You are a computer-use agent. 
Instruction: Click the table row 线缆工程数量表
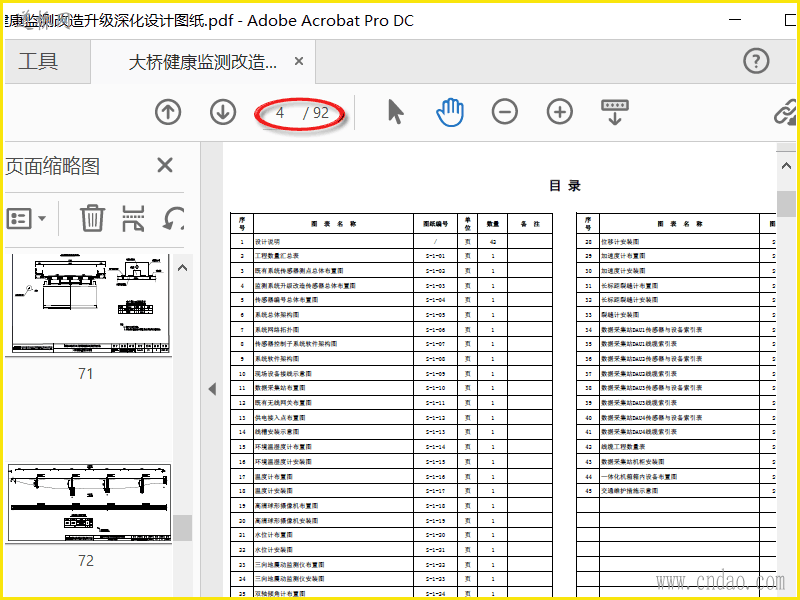(x=676, y=446)
